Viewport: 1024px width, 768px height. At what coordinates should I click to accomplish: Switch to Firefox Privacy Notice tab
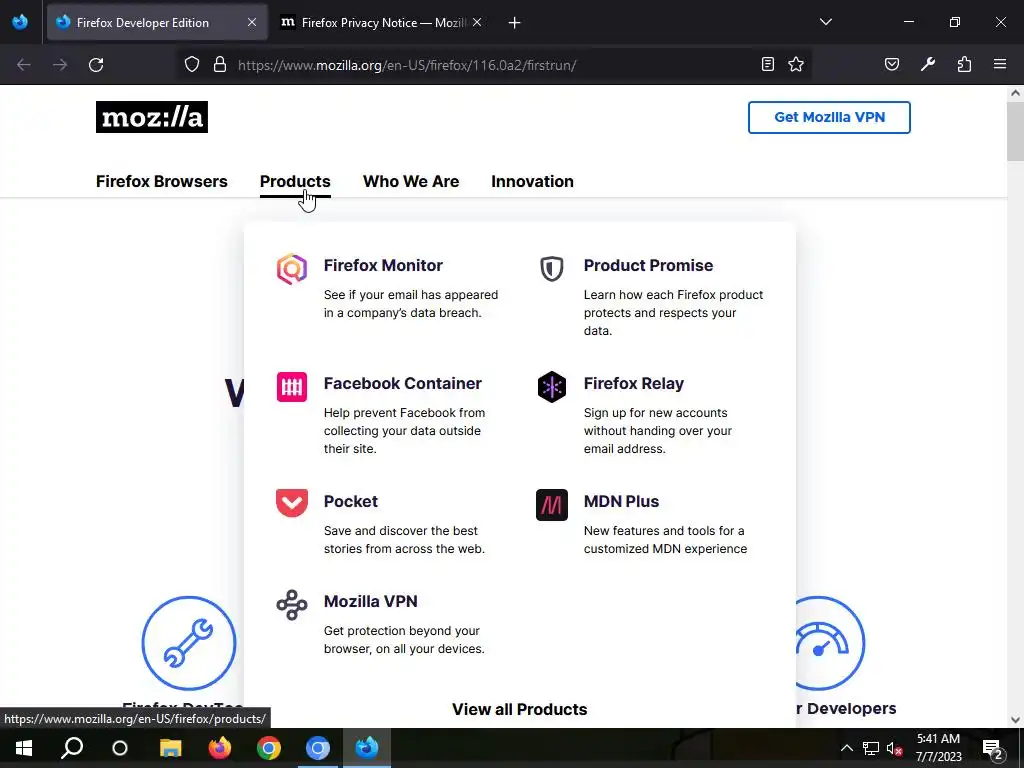pos(372,22)
